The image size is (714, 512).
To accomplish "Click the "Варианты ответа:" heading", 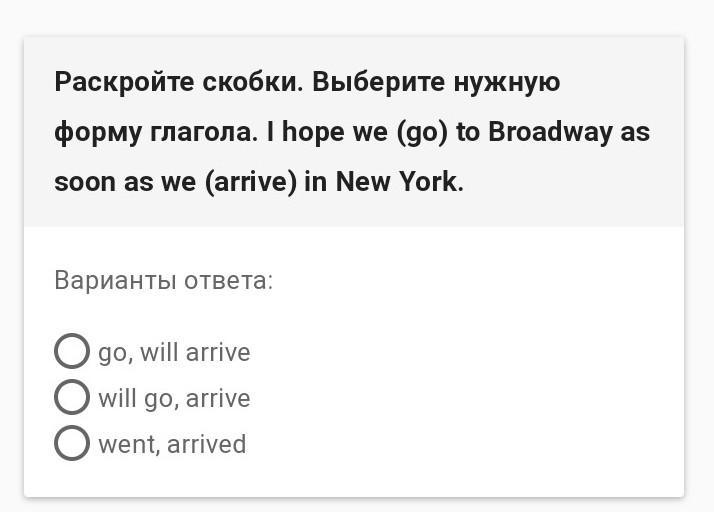I will tap(163, 280).
